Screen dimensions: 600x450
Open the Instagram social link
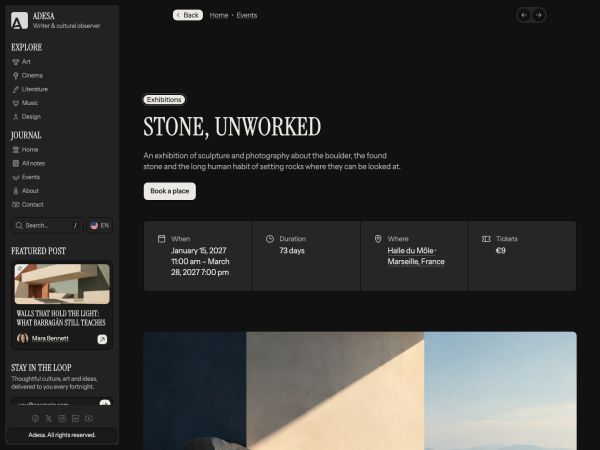[x=62, y=419]
